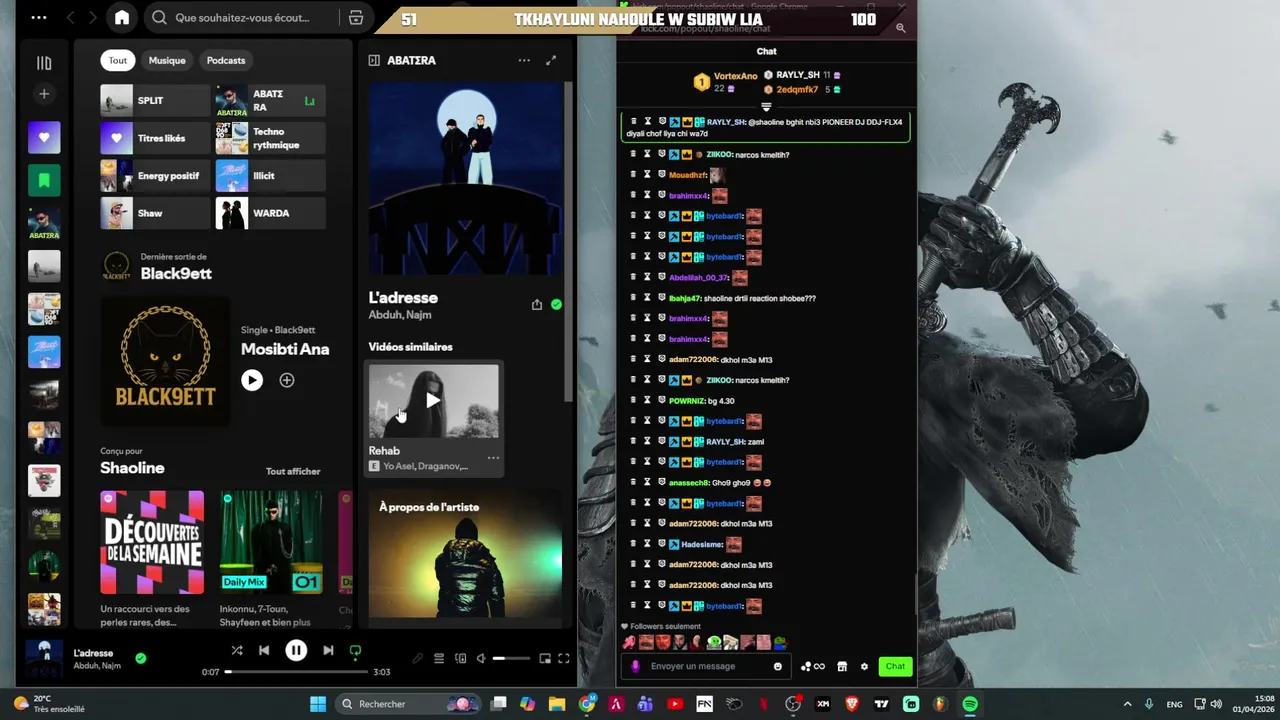The height and width of the screenshot is (720, 1280).
Task: Open the Illicit tile
Action: [x=271, y=176]
